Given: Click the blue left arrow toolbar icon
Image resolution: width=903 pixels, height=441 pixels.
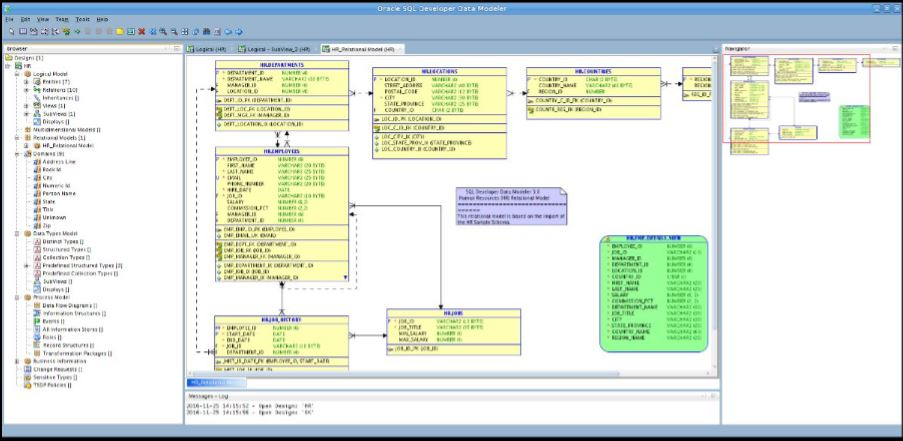Looking at the screenshot, I should point(228,32).
